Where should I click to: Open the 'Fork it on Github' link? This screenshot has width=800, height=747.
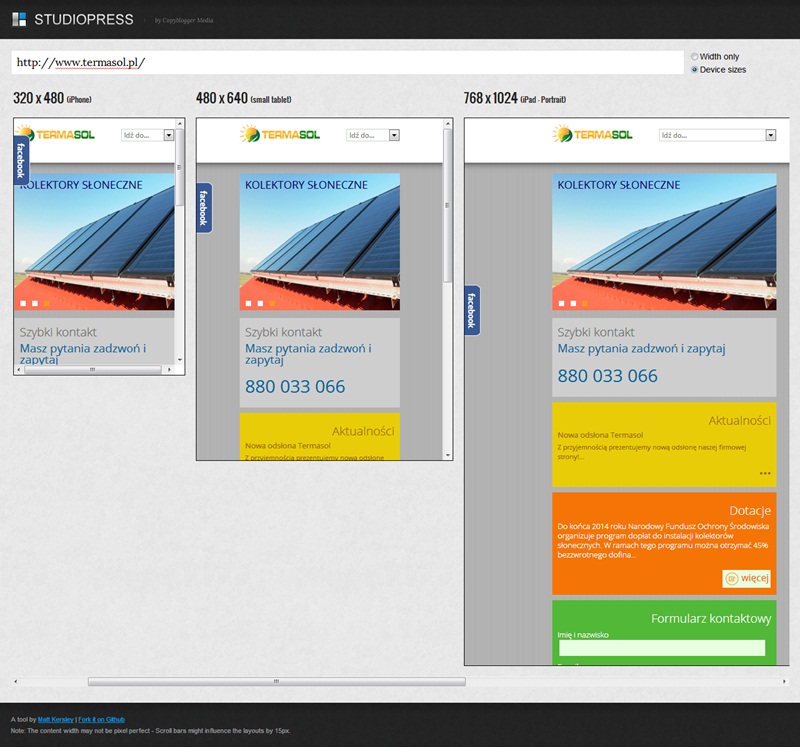click(x=102, y=720)
